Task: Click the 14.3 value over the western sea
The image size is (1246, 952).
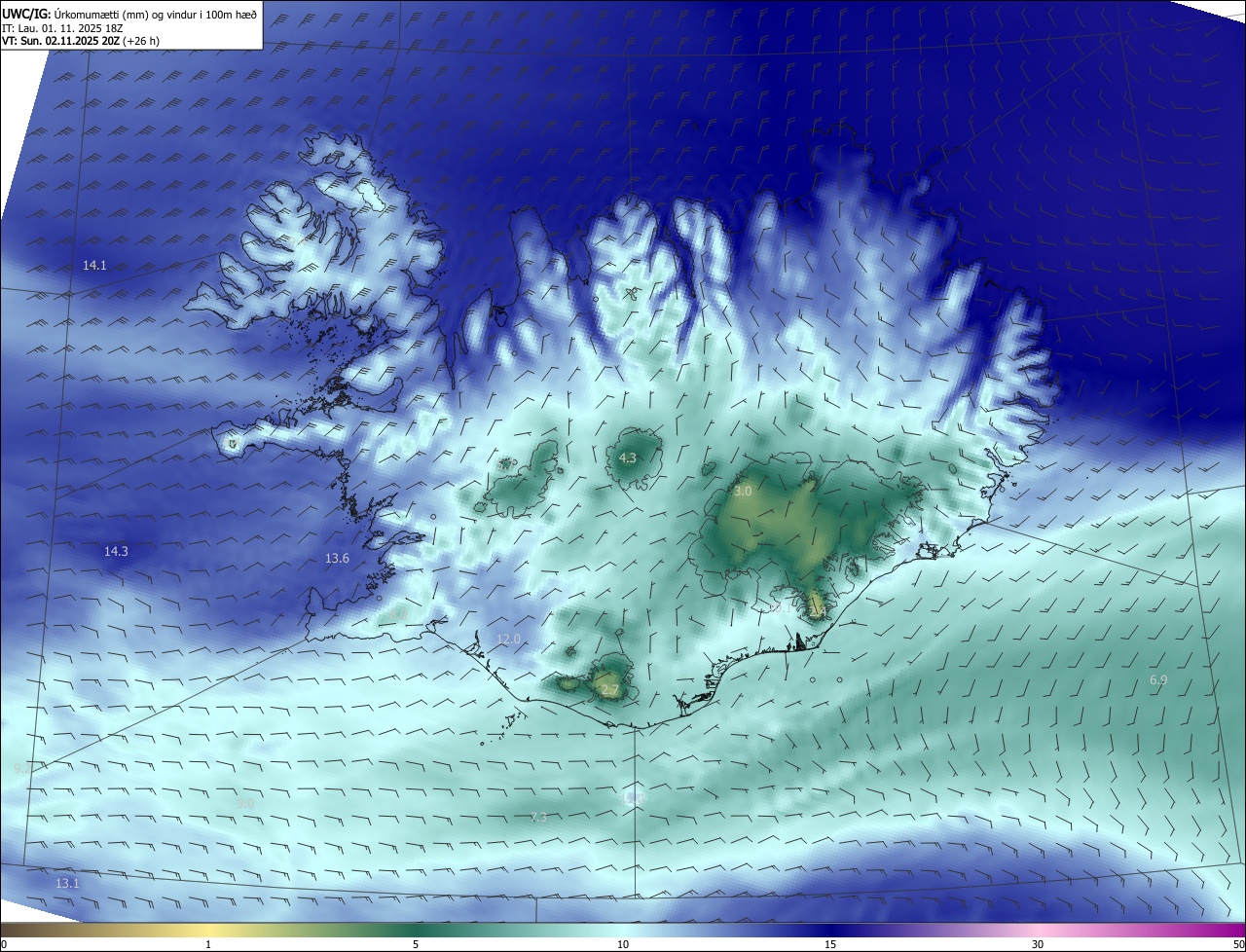Action: (116, 551)
